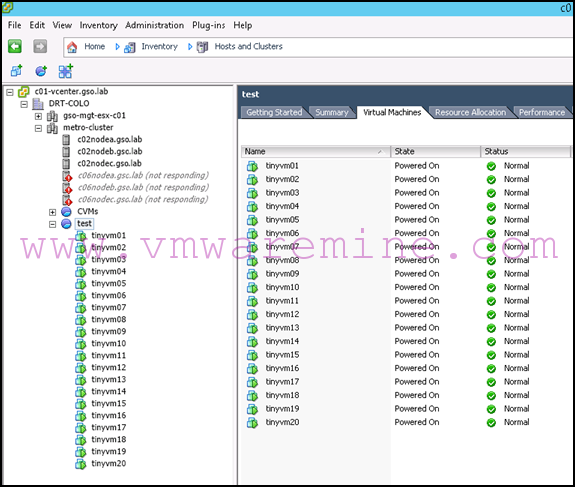575x487 pixels.
Task: Select c02nodeb.gso.lab host in tree
Action: [110, 152]
